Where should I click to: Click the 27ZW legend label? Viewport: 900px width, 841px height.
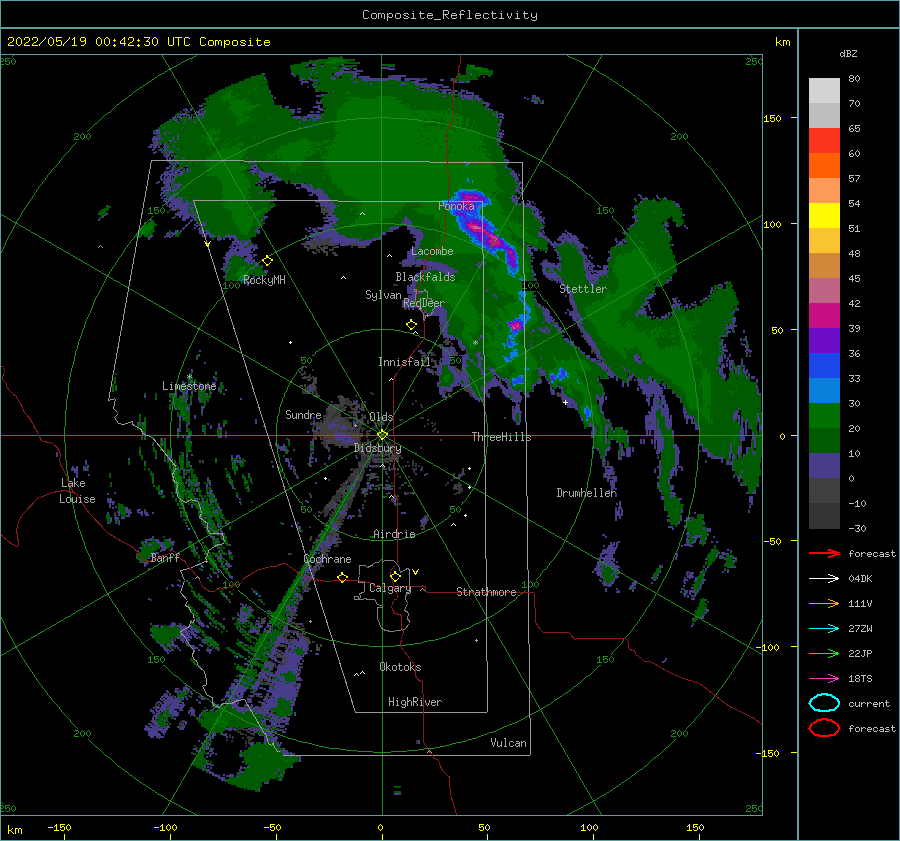[x=860, y=629]
